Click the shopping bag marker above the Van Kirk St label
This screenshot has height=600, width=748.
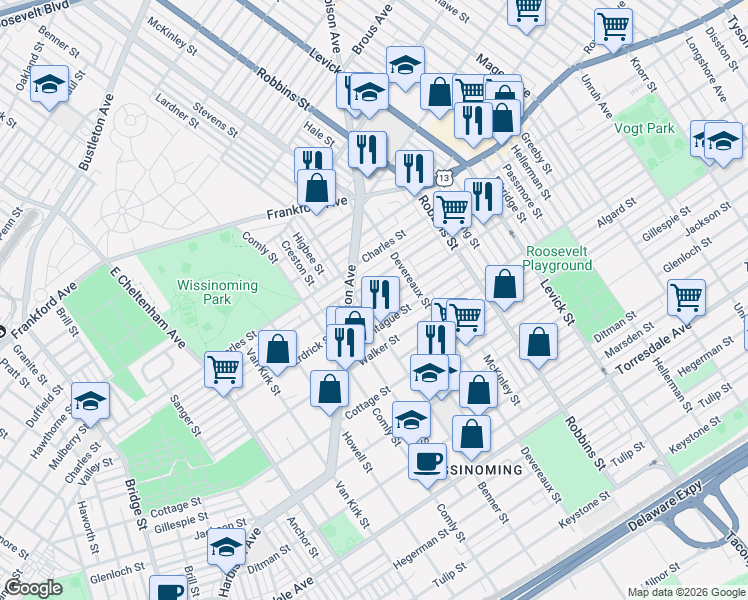(278, 350)
